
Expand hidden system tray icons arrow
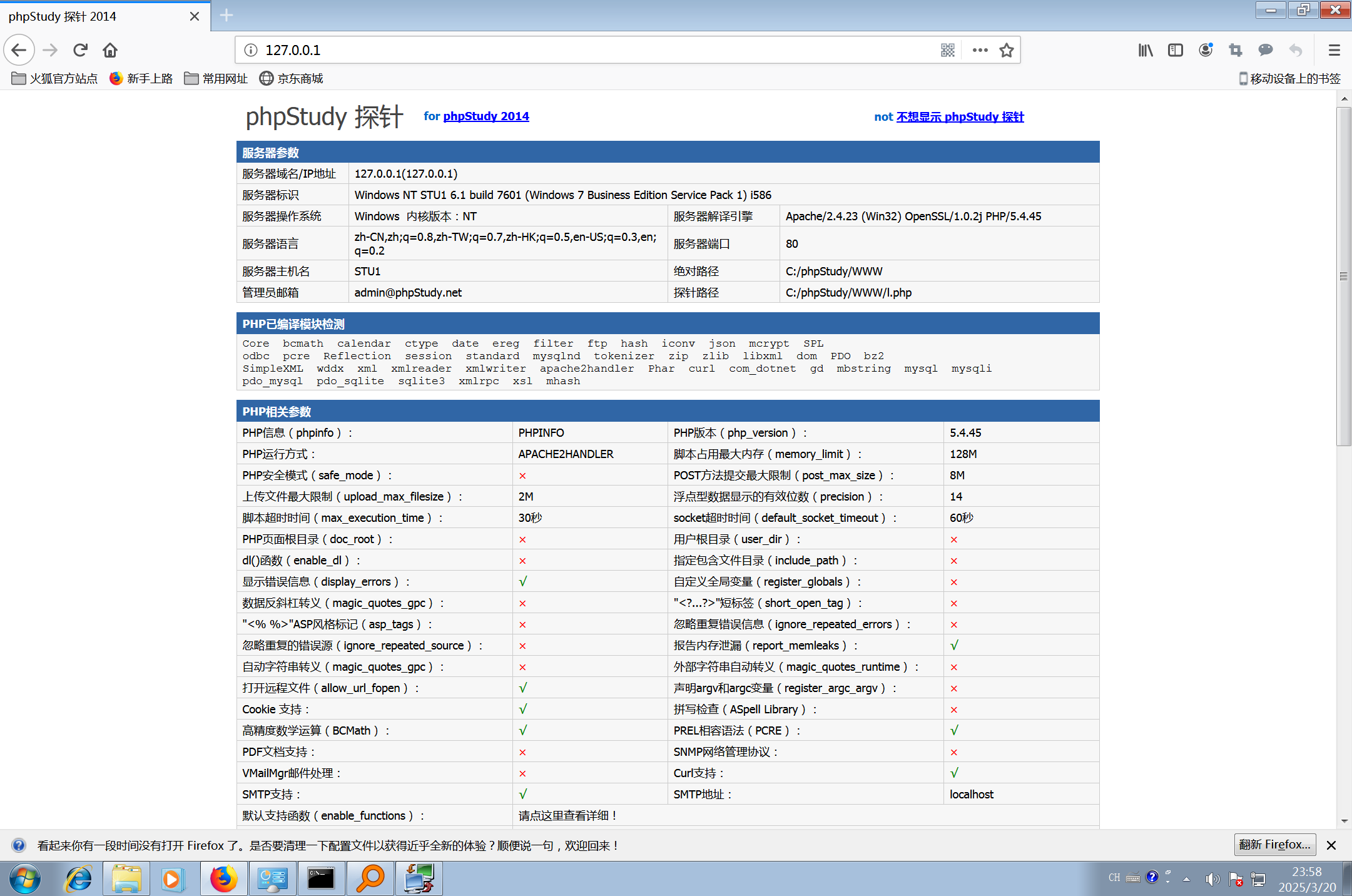click(1186, 879)
